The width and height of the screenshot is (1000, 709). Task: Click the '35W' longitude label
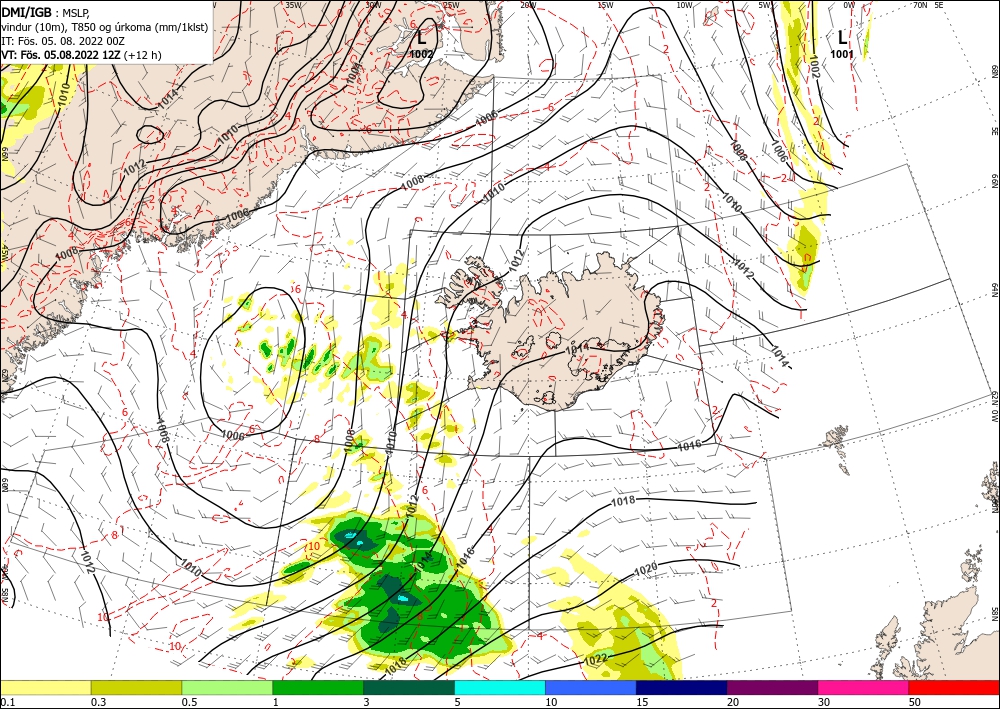(x=293, y=5)
